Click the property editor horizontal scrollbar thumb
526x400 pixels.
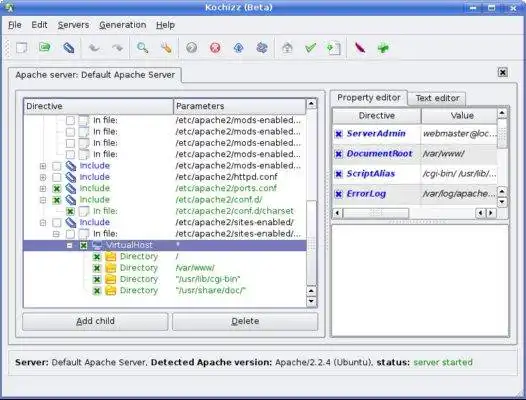coord(376,213)
